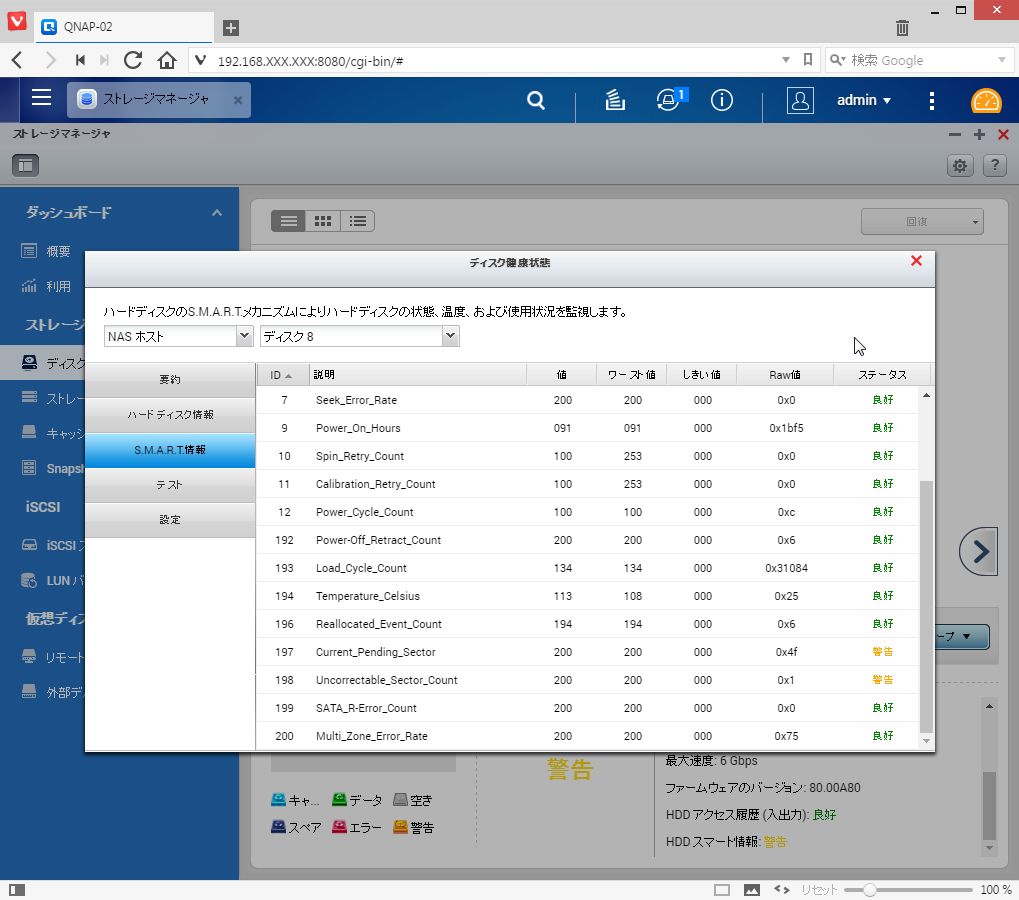
Task: Click the リセット zoom reset button
Action: coord(819,890)
